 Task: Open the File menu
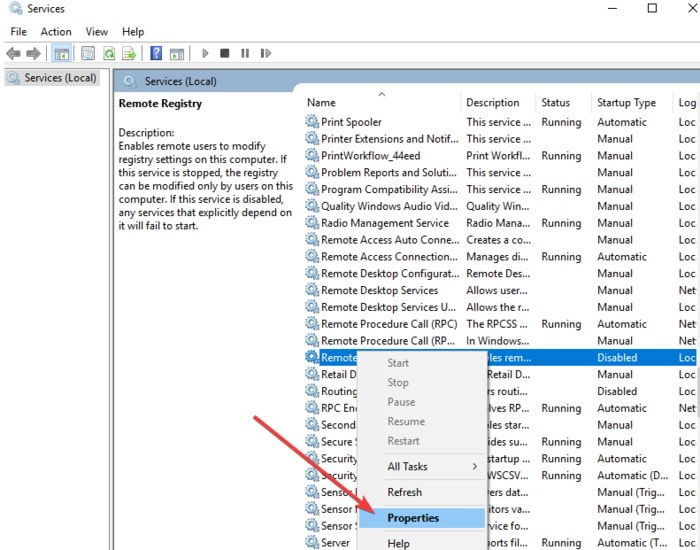coord(18,32)
